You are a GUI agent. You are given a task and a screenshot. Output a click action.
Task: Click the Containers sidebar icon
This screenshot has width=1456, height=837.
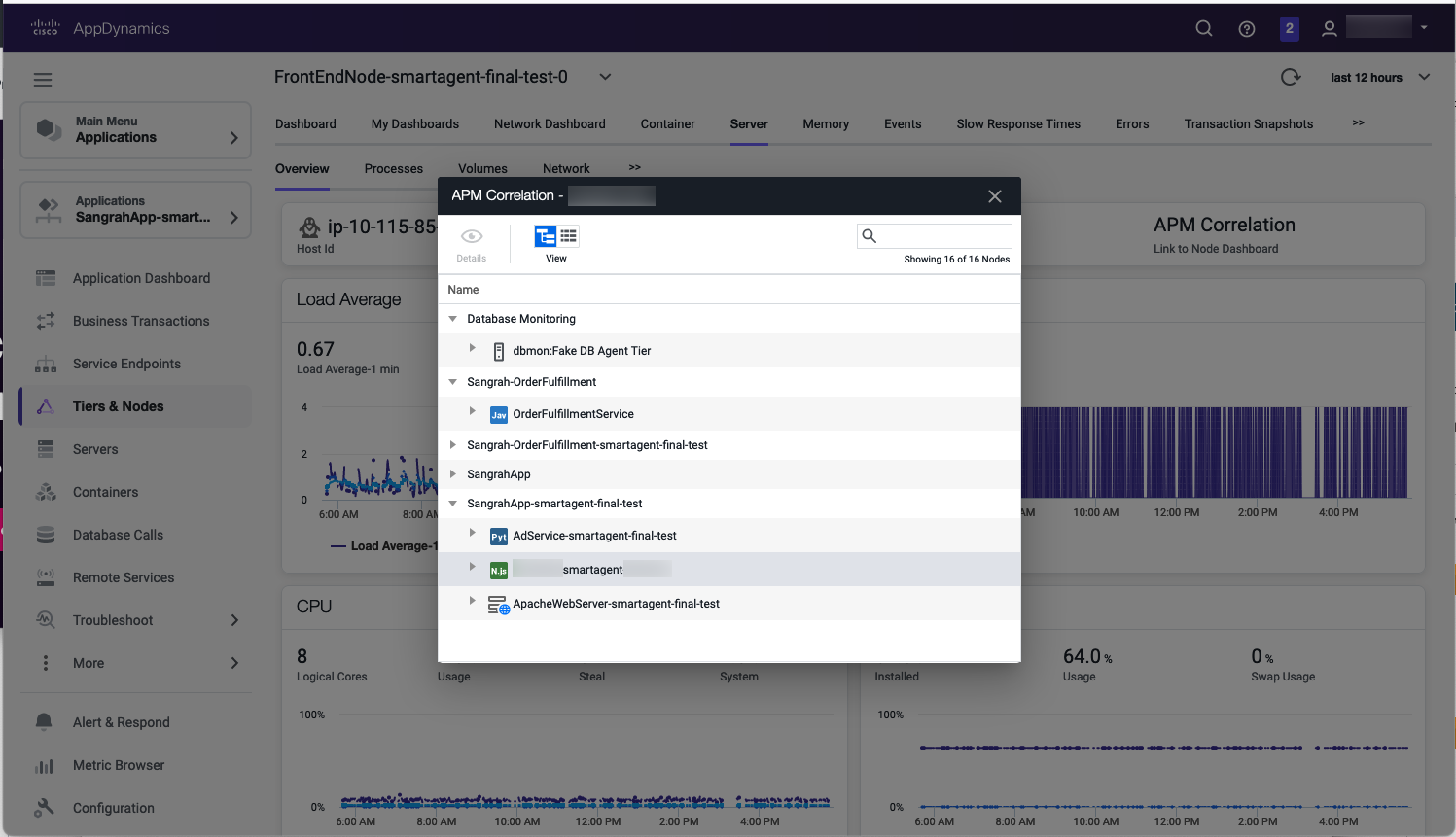(x=46, y=492)
